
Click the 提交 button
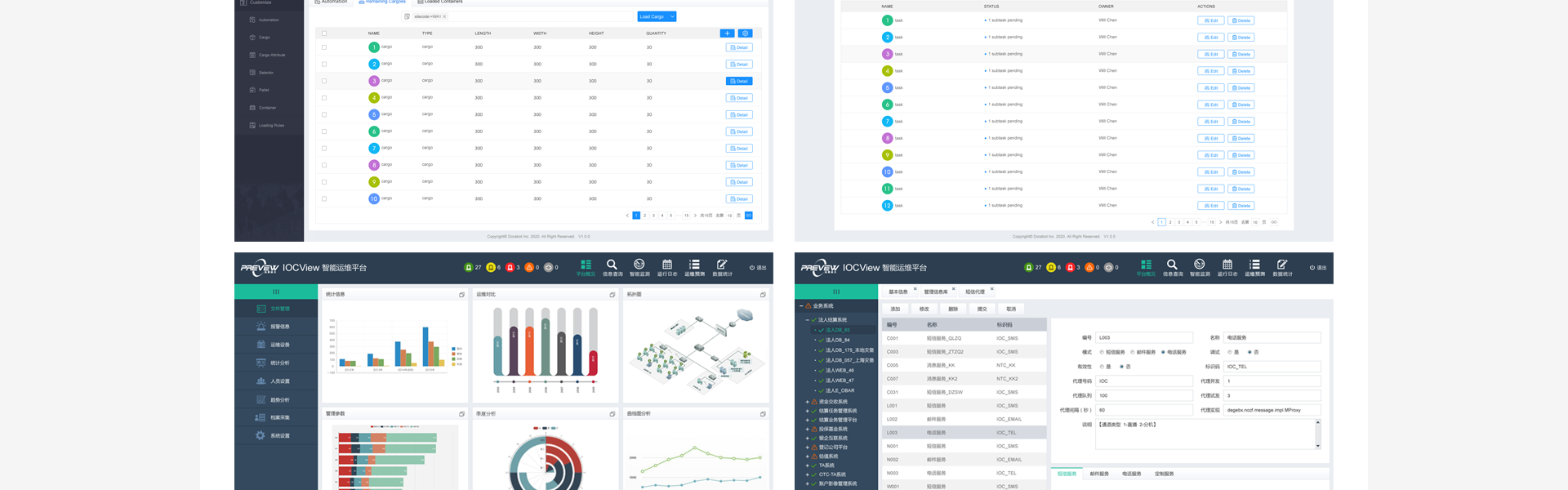point(982,310)
